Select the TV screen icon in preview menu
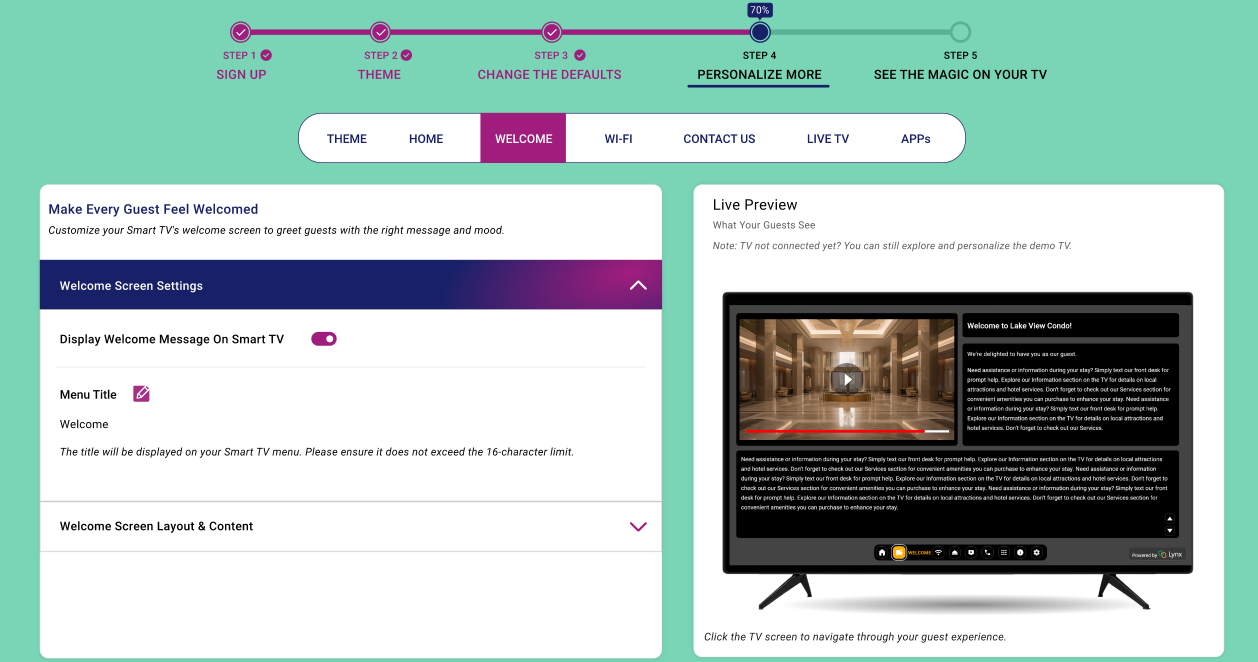1258x662 pixels. (x=971, y=552)
